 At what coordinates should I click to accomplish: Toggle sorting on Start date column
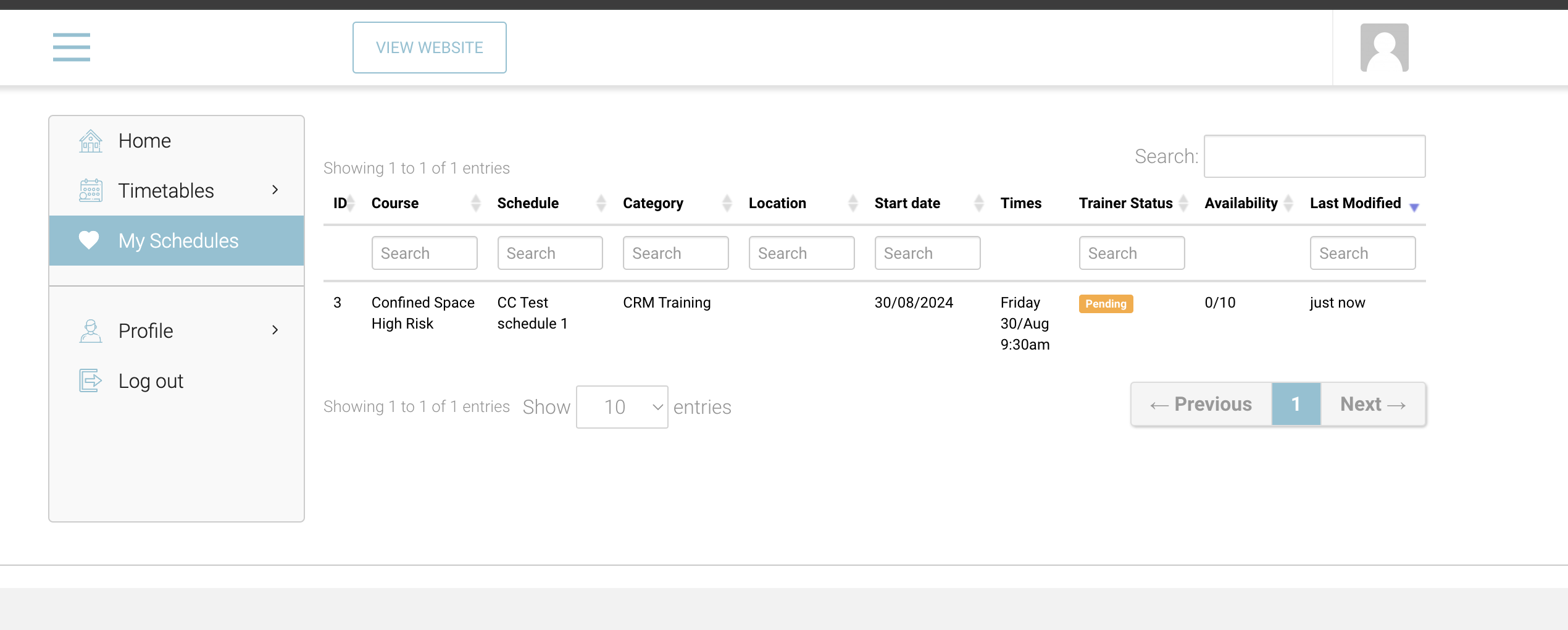tap(978, 203)
